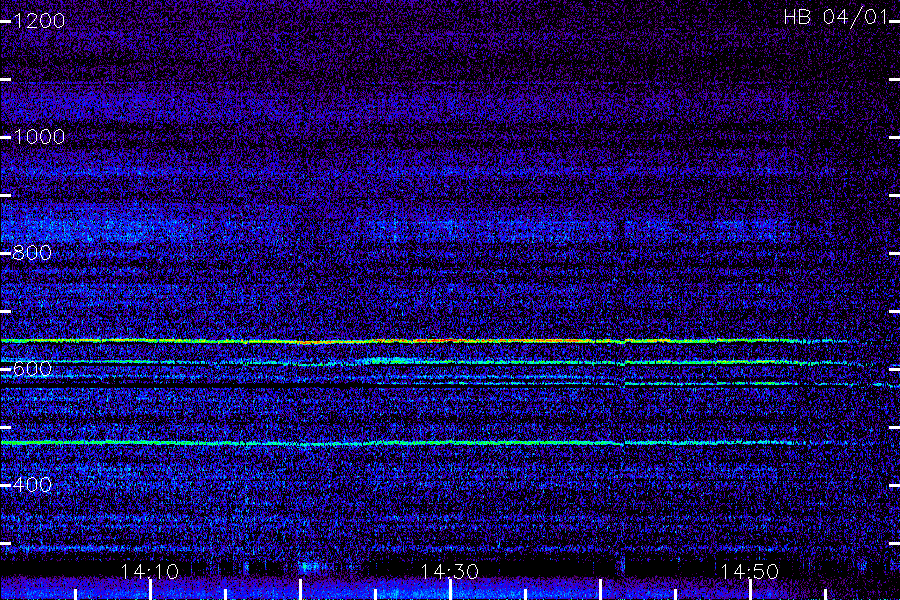The image size is (900, 600).
Task: Click the 400 frequency axis label
Action: (x=32, y=485)
